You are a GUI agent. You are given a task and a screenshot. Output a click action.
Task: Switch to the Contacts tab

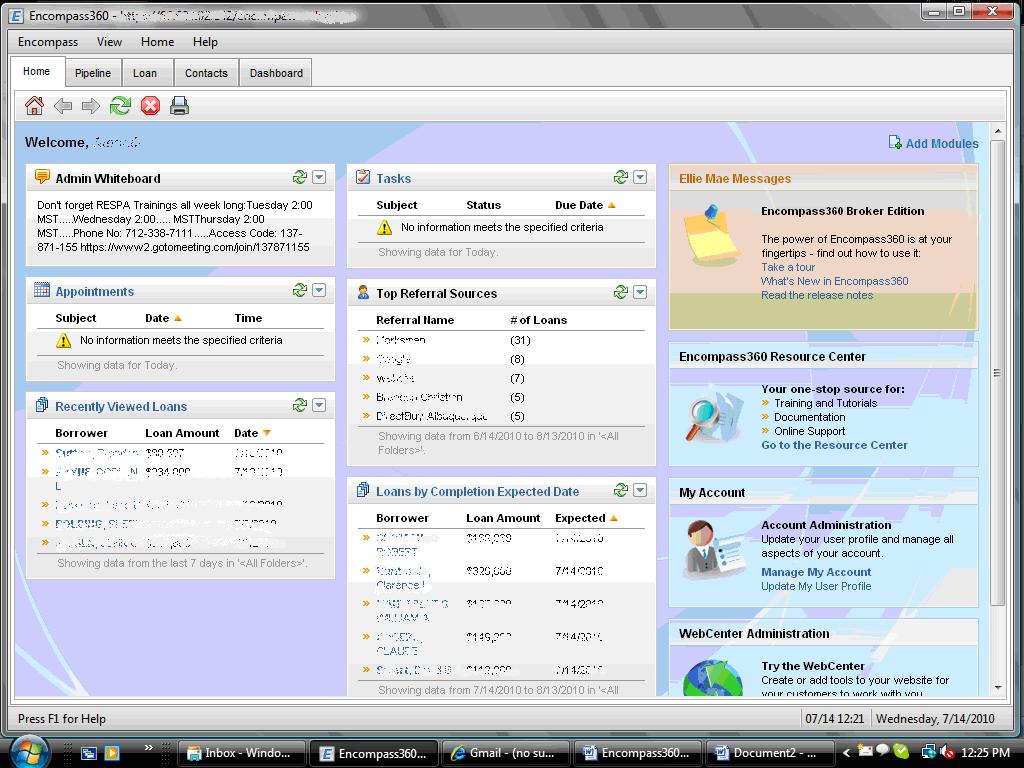point(206,73)
